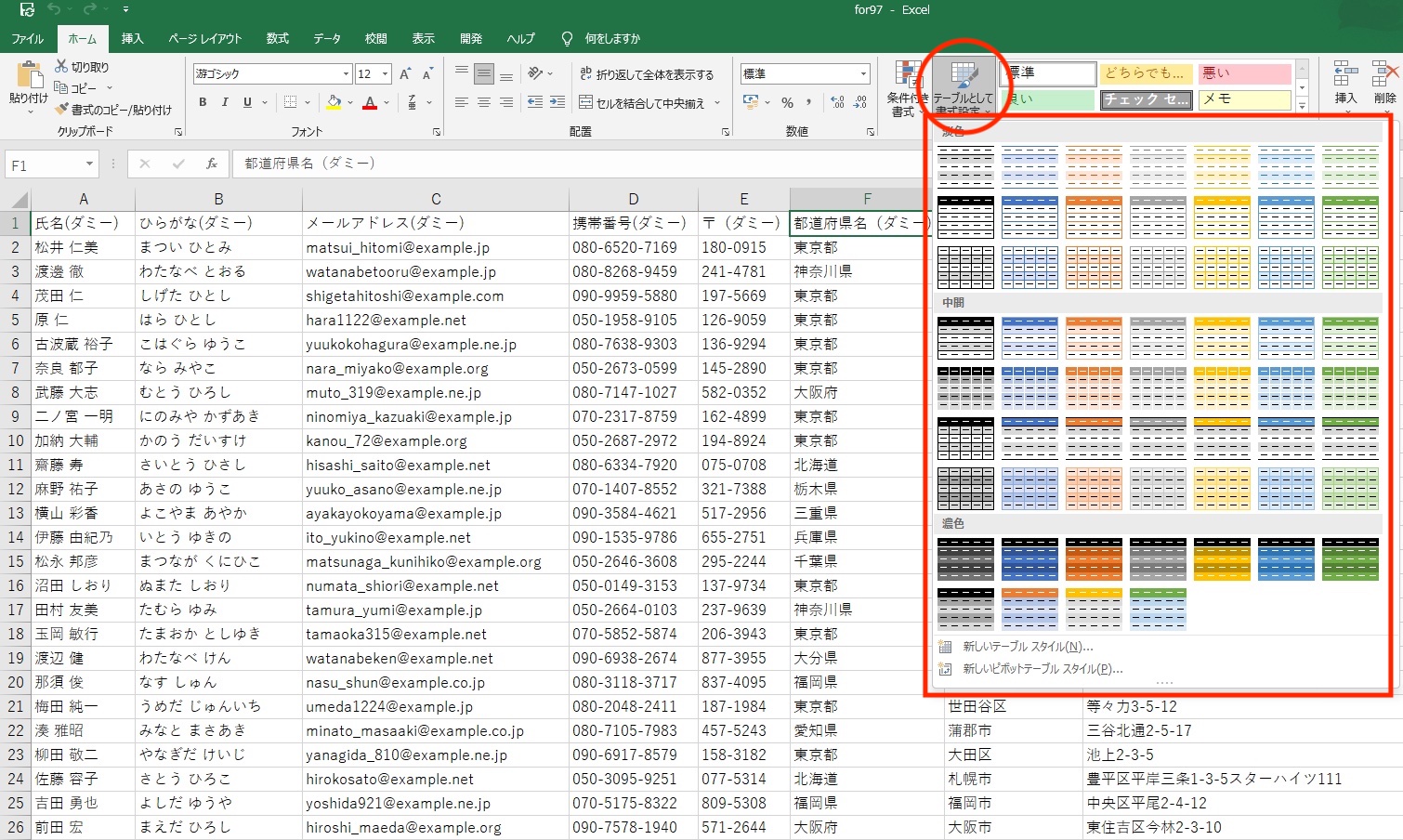1403x840 pixels.
Task: Switch to the データ tab
Action: pyautogui.click(x=327, y=38)
